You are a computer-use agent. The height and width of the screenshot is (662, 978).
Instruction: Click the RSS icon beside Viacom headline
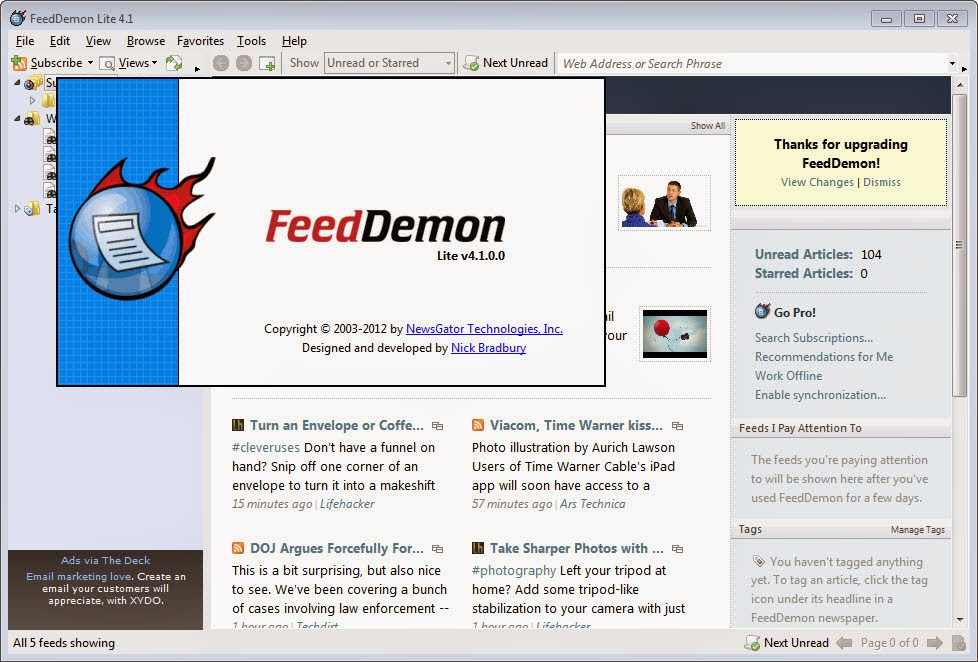(x=478, y=426)
